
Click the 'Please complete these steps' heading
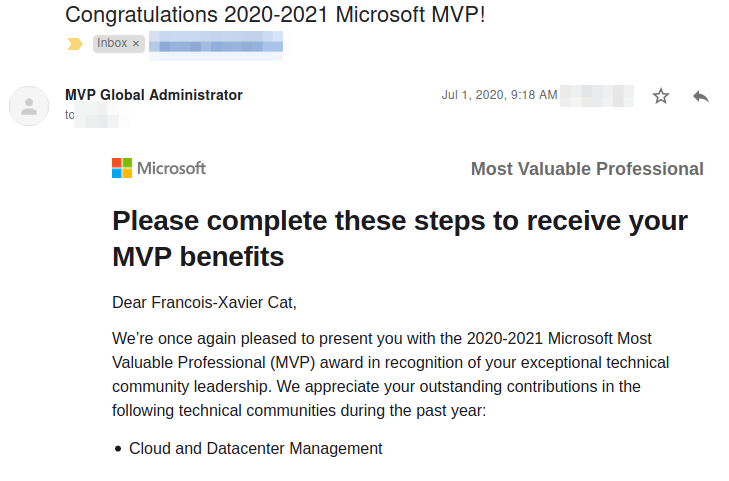click(x=400, y=220)
